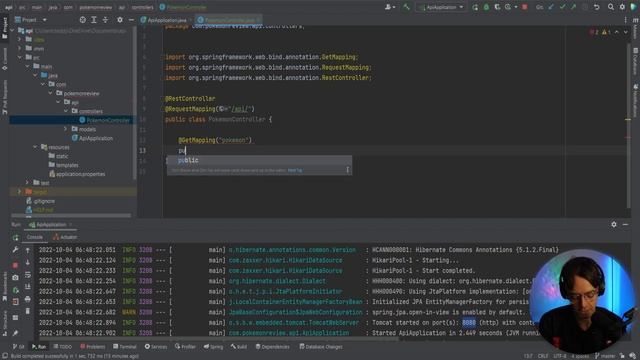The image size is (640, 360).
Task: Select the Console tab in Run panel
Action: pyautogui.click(x=35, y=237)
